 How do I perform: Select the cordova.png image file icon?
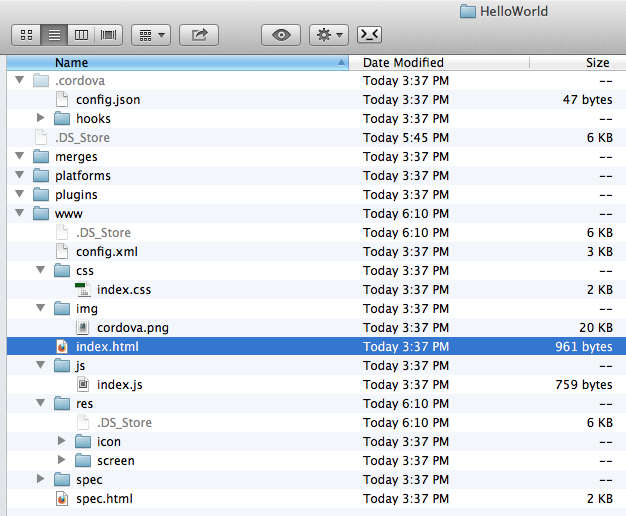point(83,328)
